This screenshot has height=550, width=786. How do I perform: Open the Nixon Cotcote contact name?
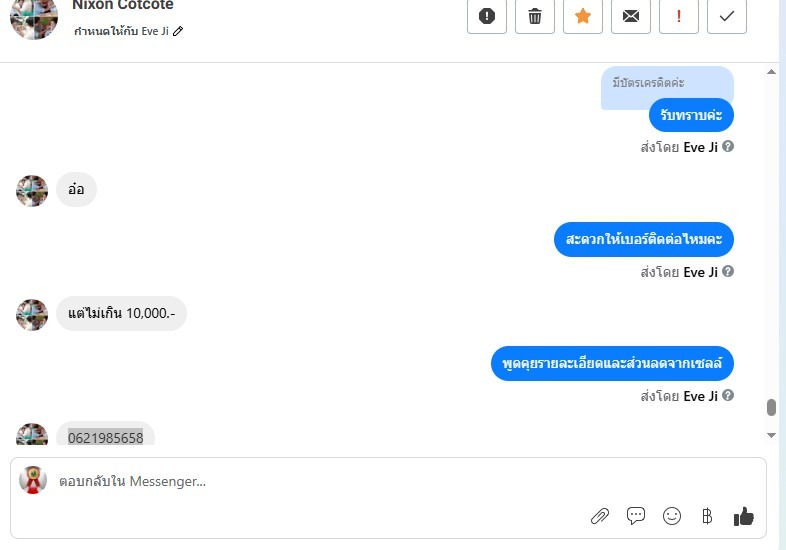[x=123, y=5]
